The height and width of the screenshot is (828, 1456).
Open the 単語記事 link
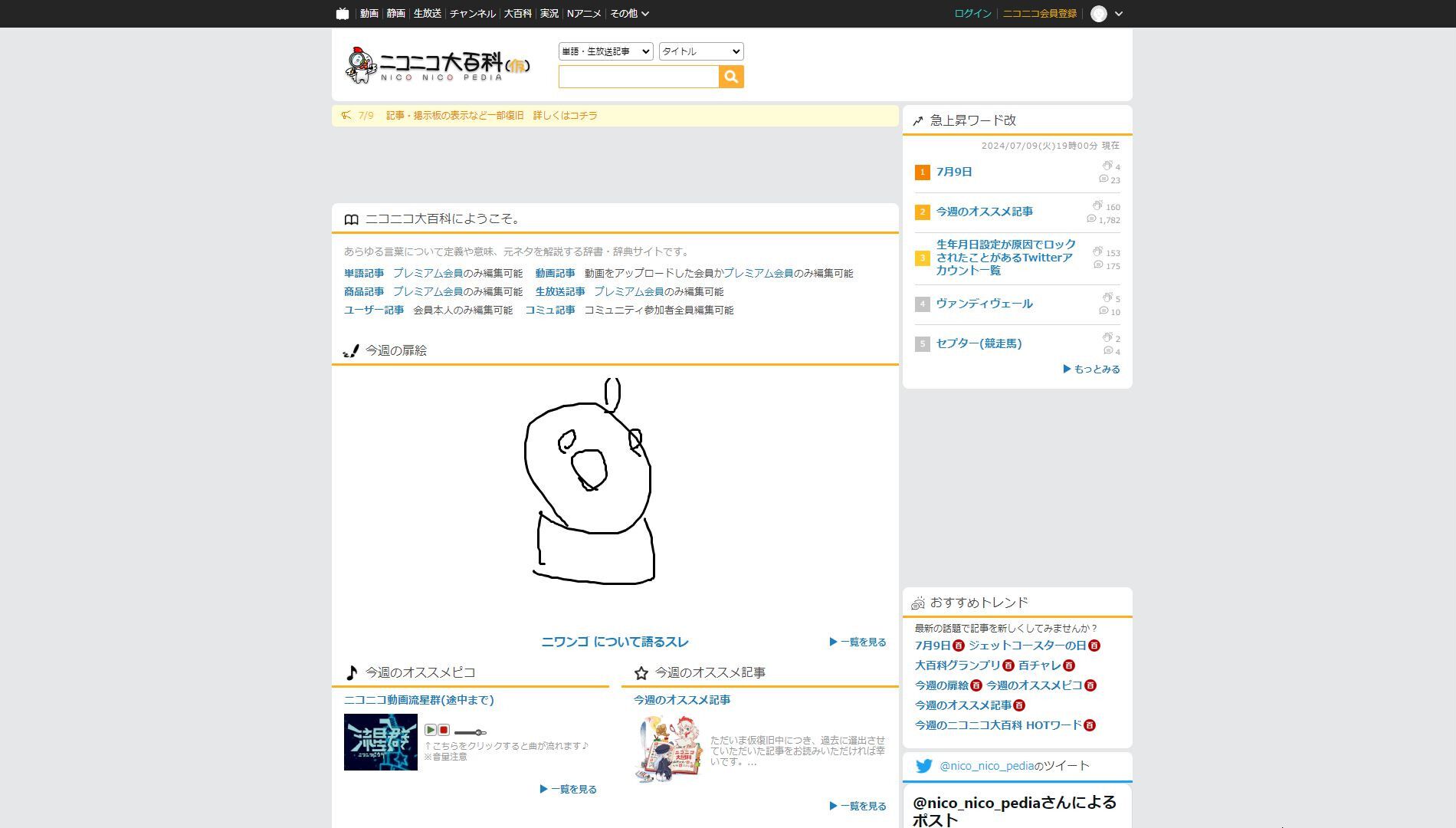click(364, 273)
